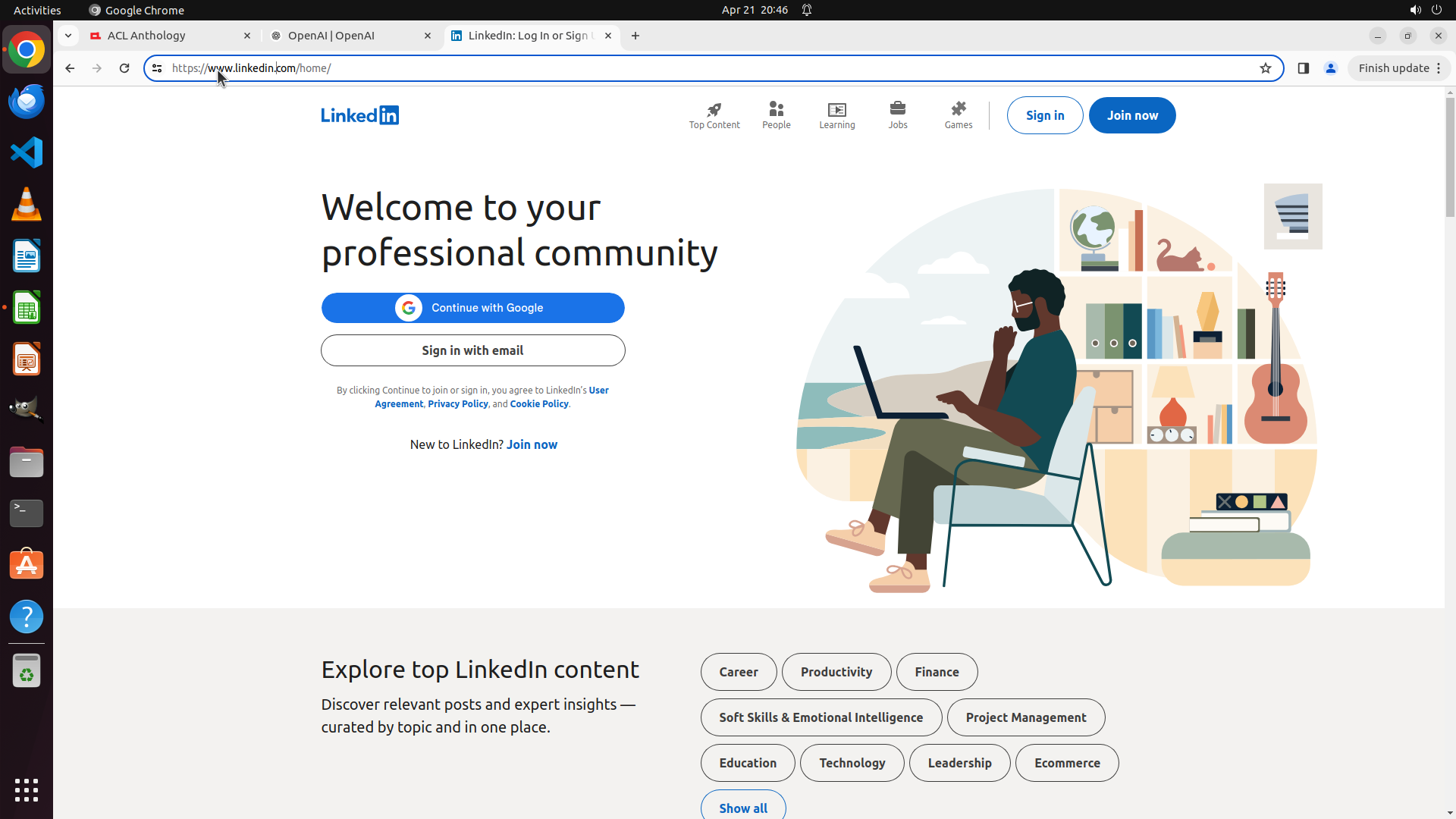The image size is (1456, 819).
Task: Reload the current page
Action: click(x=124, y=68)
